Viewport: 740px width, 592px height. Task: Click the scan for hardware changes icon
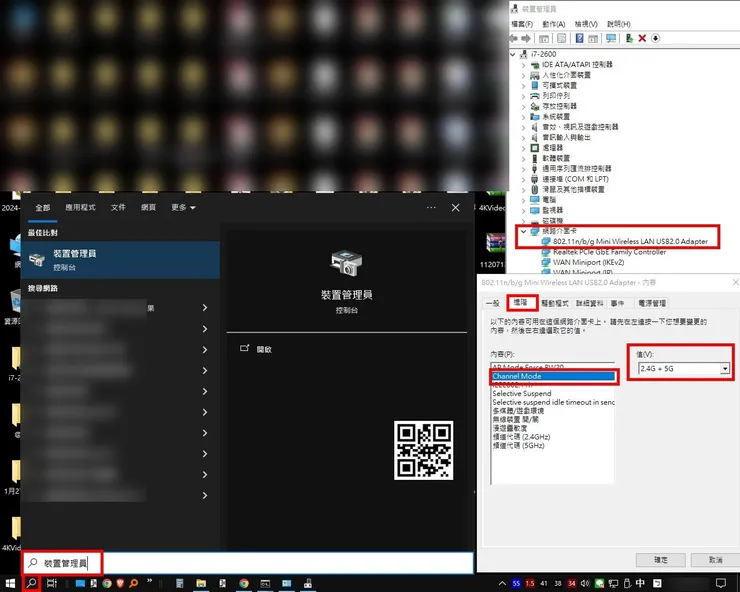click(611, 38)
